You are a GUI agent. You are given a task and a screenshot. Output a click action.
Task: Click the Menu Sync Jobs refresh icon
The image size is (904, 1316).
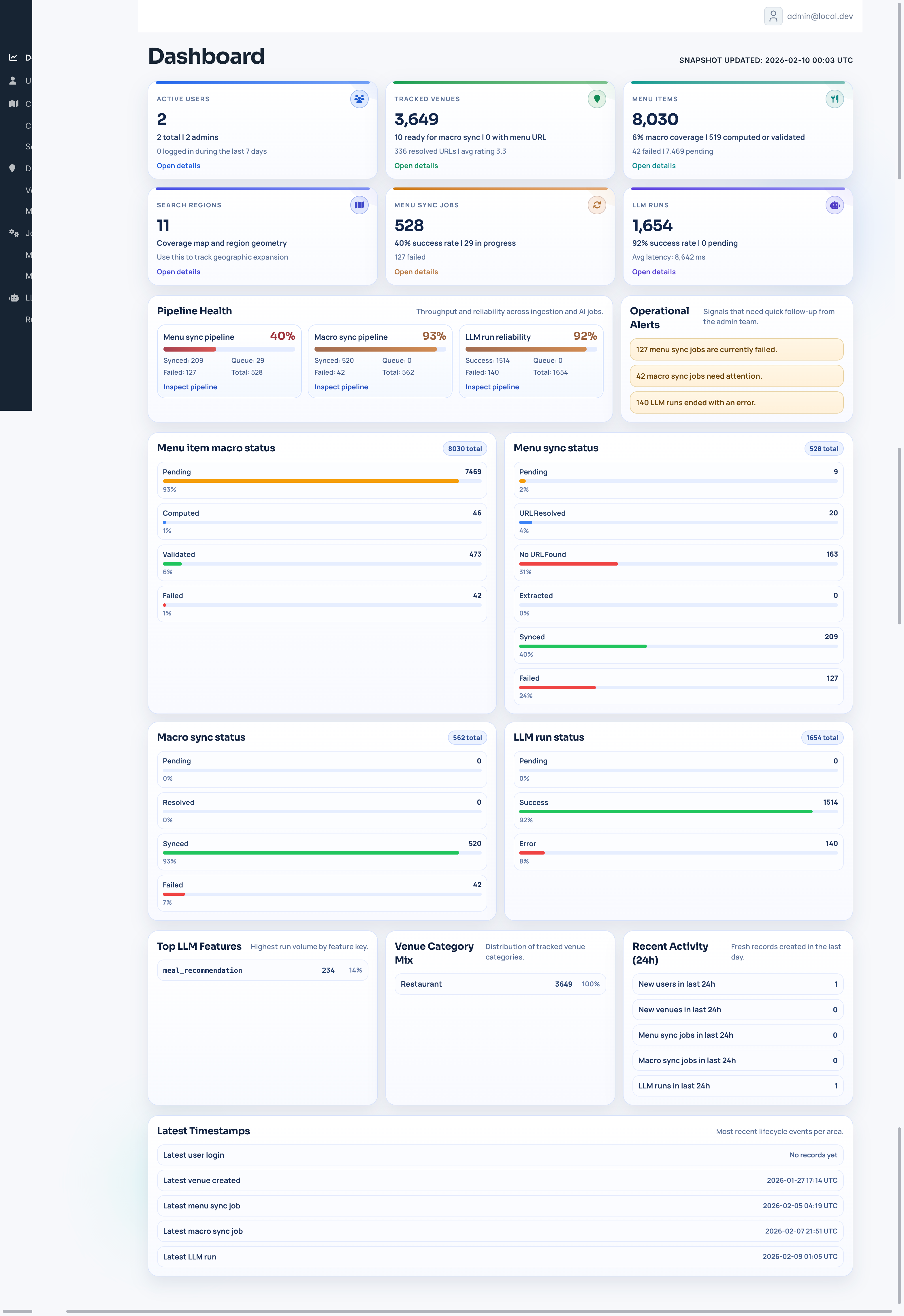point(596,205)
